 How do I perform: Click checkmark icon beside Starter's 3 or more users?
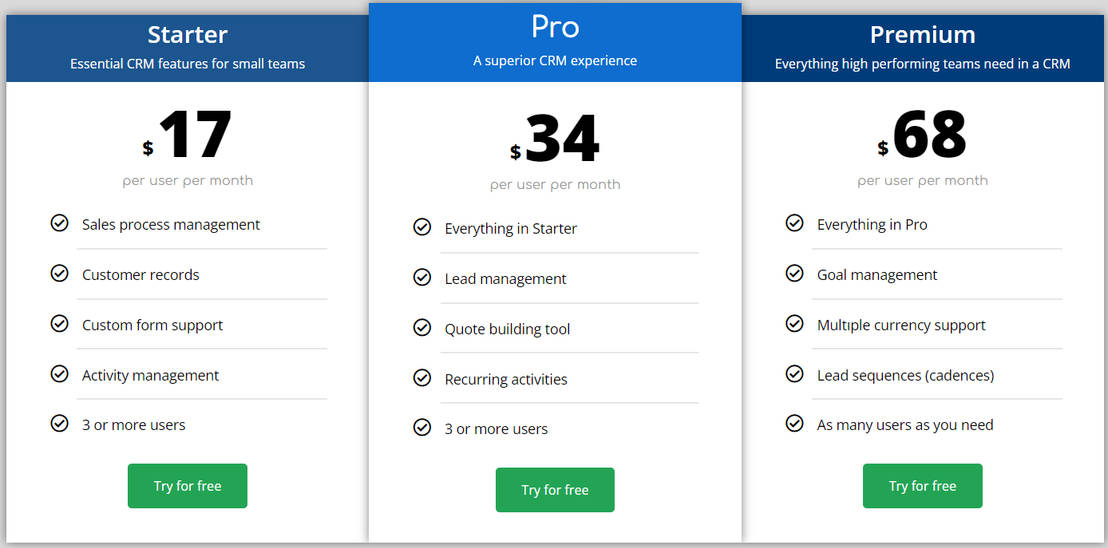coord(59,423)
